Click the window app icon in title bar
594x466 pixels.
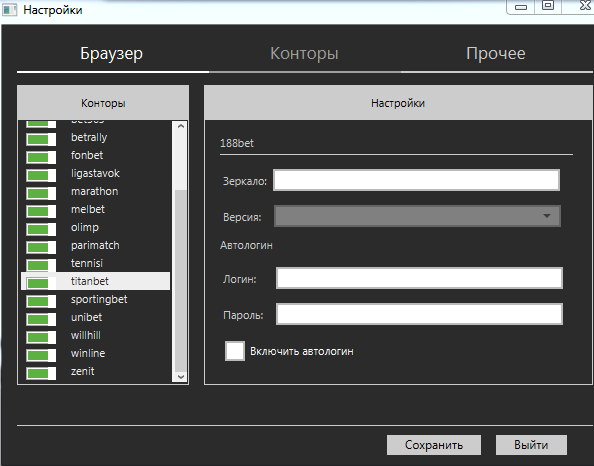(10, 10)
